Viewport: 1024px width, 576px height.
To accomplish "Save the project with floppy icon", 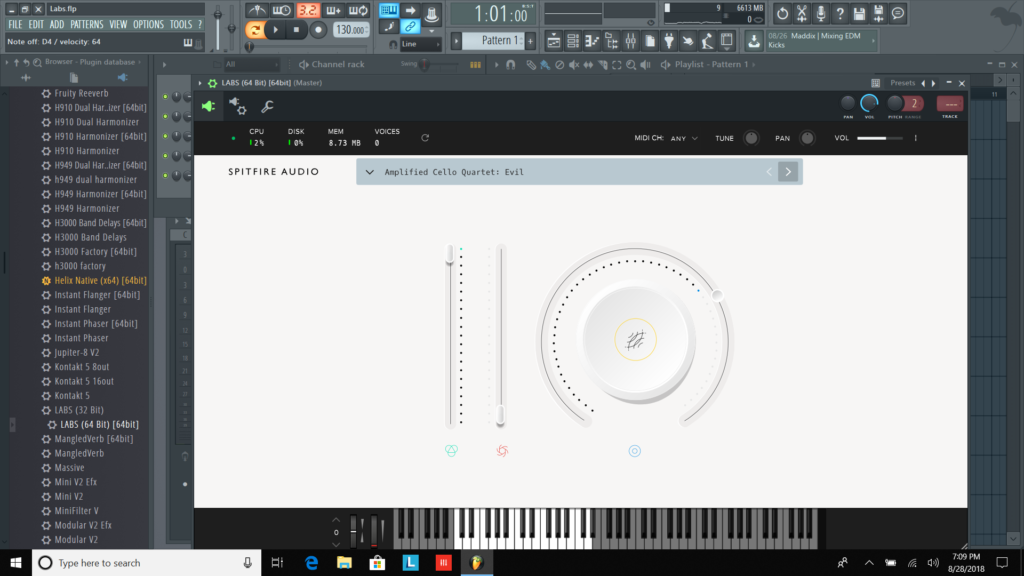I will click(859, 12).
